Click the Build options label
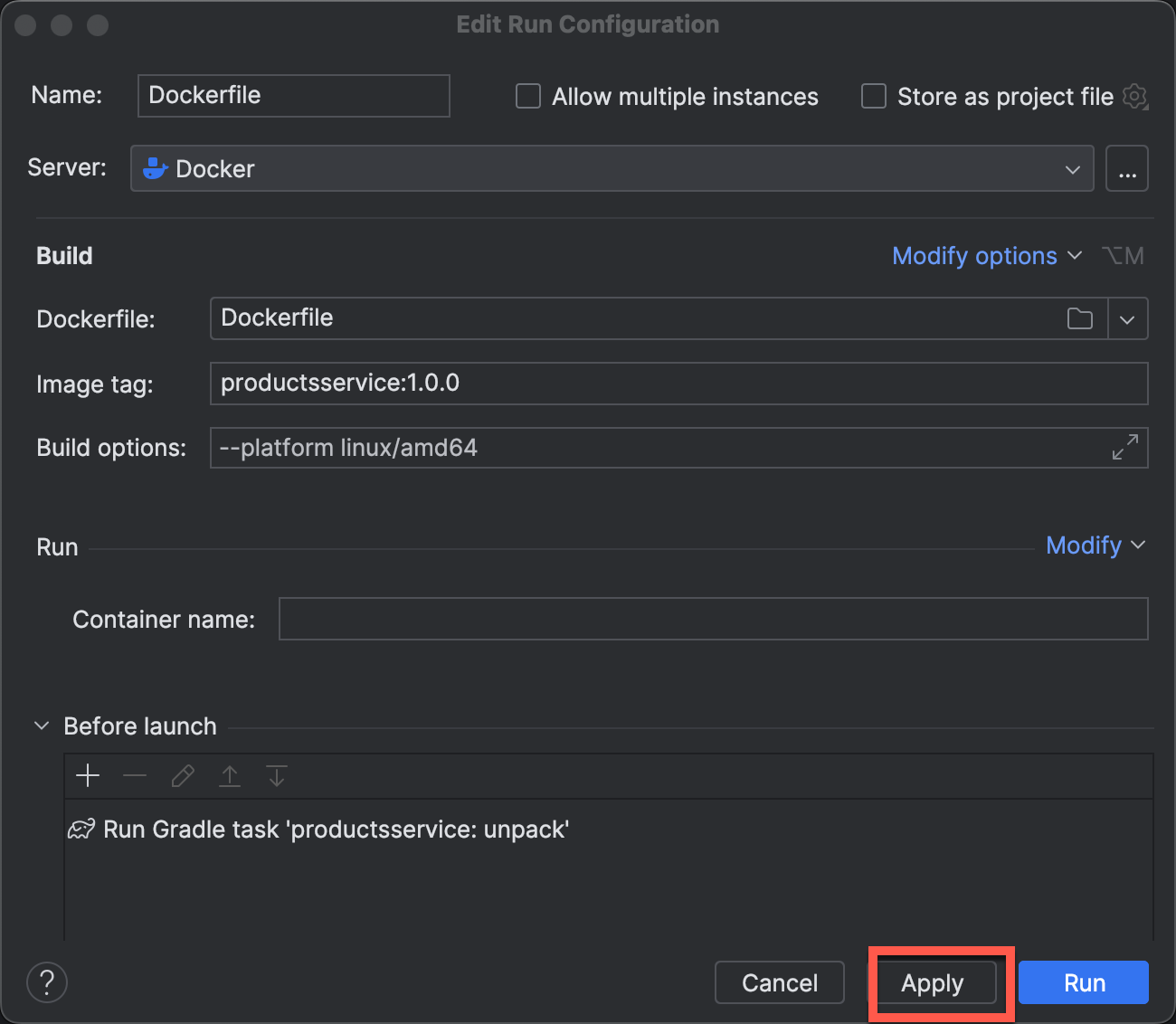The image size is (1176, 1024). pyautogui.click(x=111, y=448)
